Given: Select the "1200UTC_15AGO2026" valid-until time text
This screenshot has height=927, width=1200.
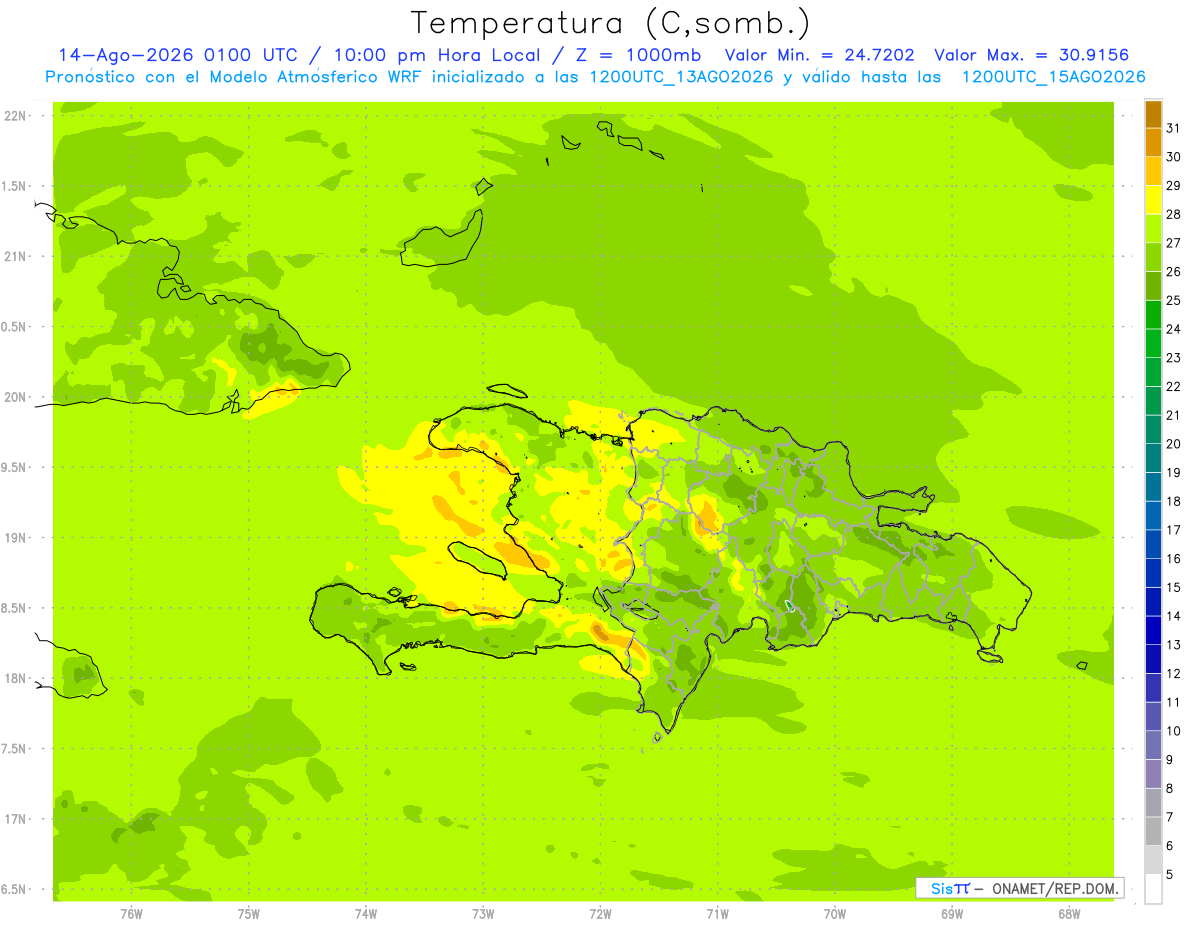Looking at the screenshot, I should click(1053, 77).
